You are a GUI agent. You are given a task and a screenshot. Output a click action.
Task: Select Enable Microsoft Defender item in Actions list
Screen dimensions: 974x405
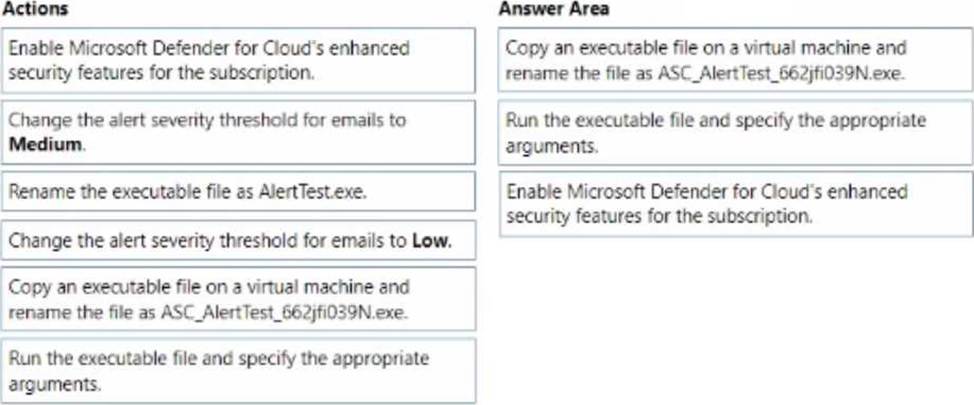(x=238, y=60)
